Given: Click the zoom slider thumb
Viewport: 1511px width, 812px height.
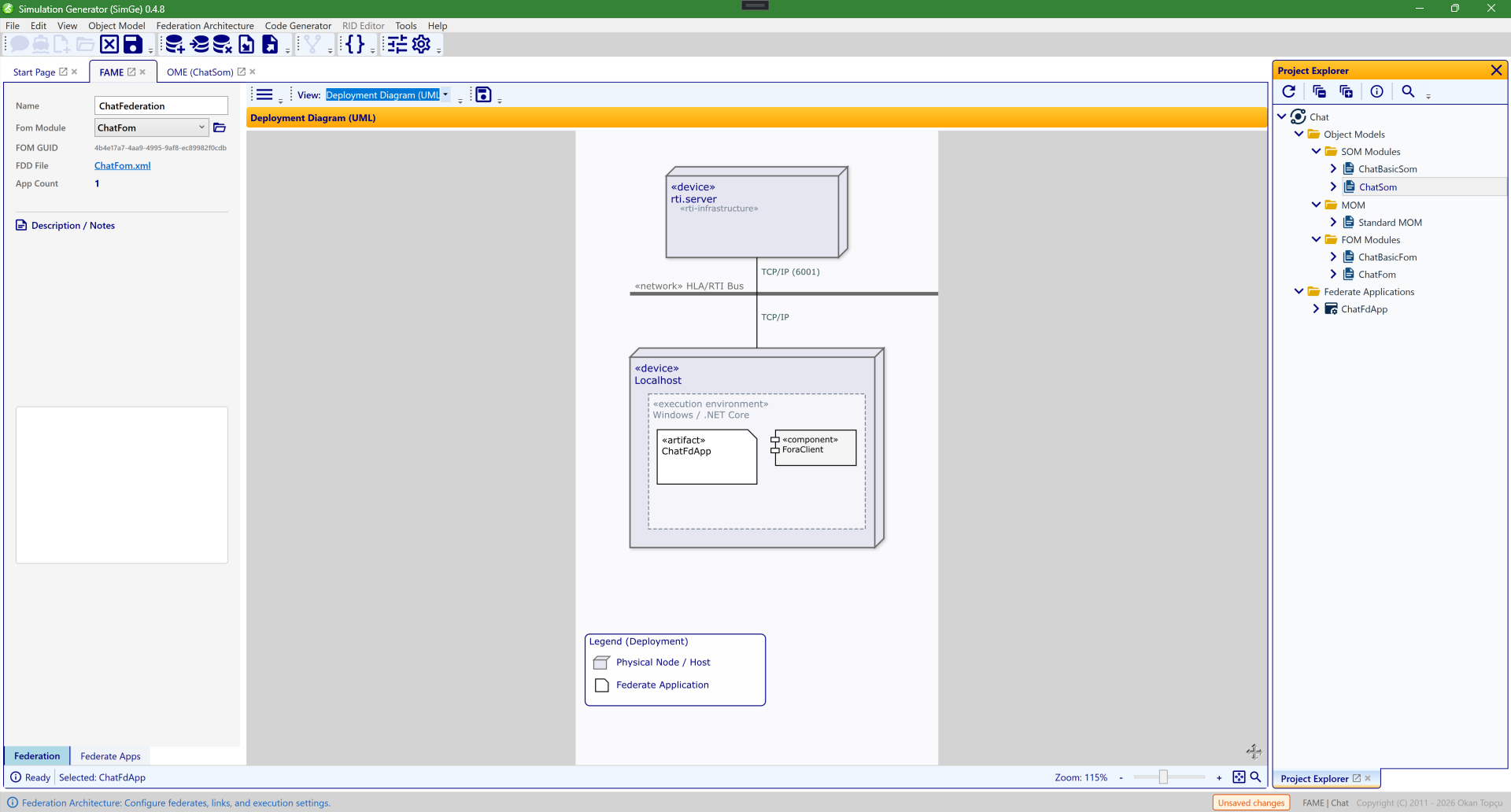Looking at the screenshot, I should pos(1163,777).
